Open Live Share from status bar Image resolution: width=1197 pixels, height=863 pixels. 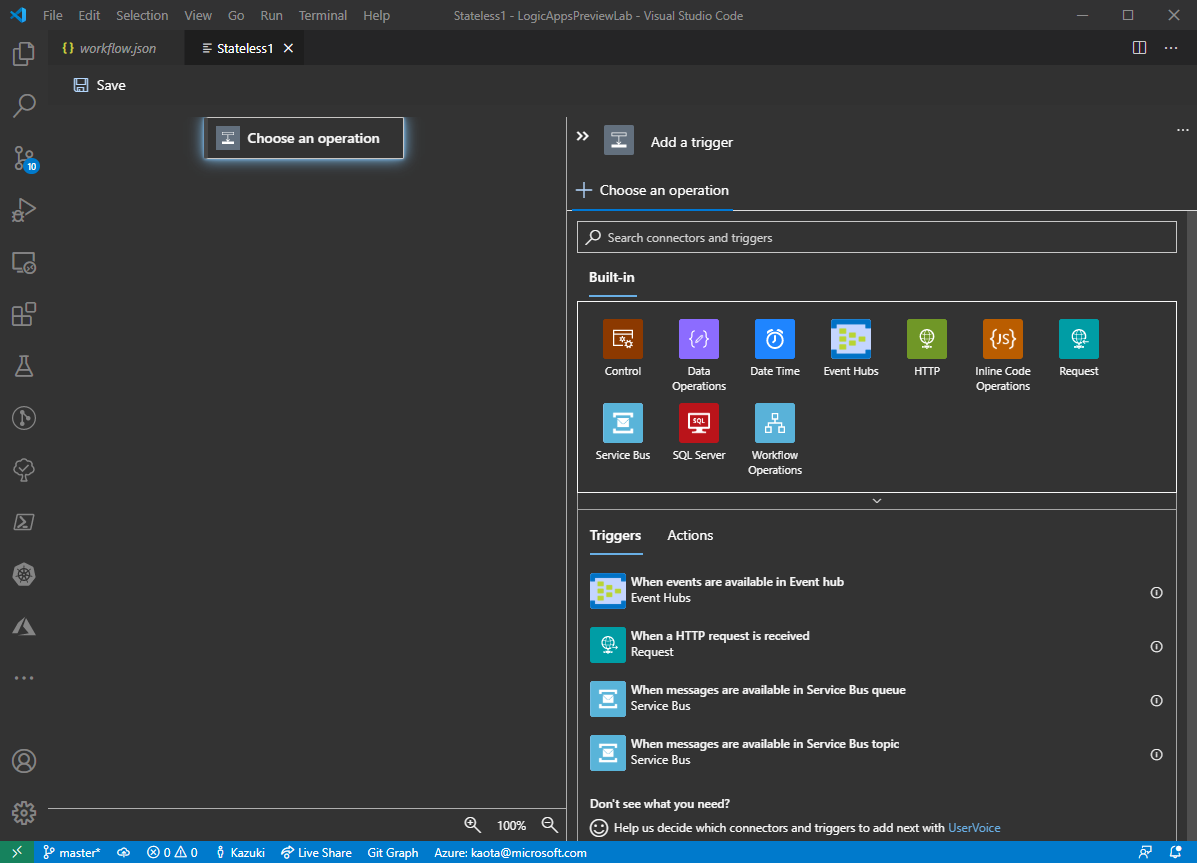[316, 852]
